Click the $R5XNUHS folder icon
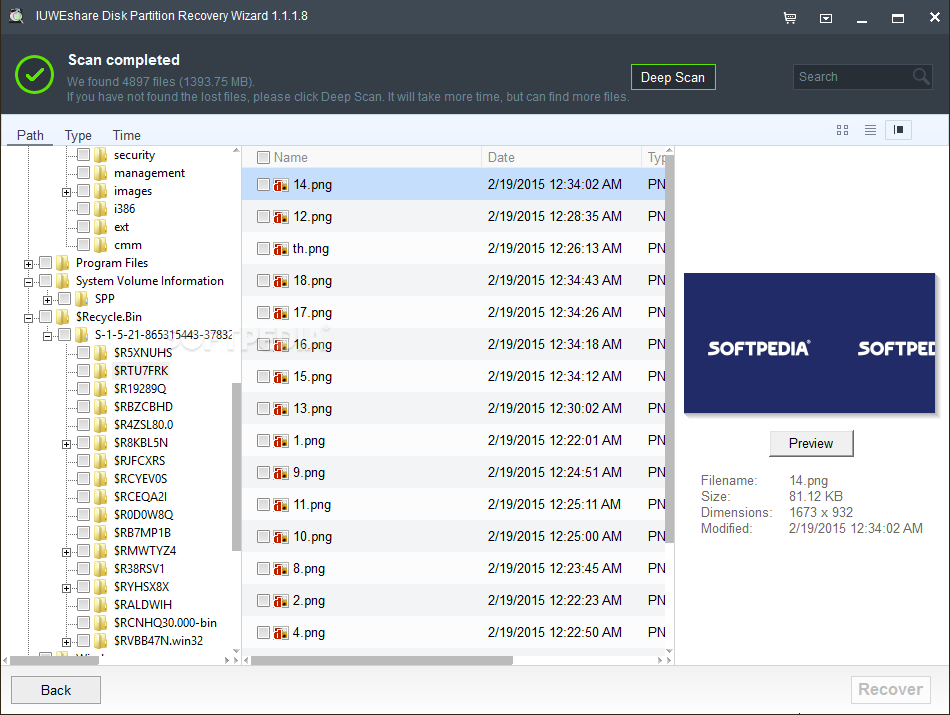Screen dimensions: 950x715 pos(101,353)
